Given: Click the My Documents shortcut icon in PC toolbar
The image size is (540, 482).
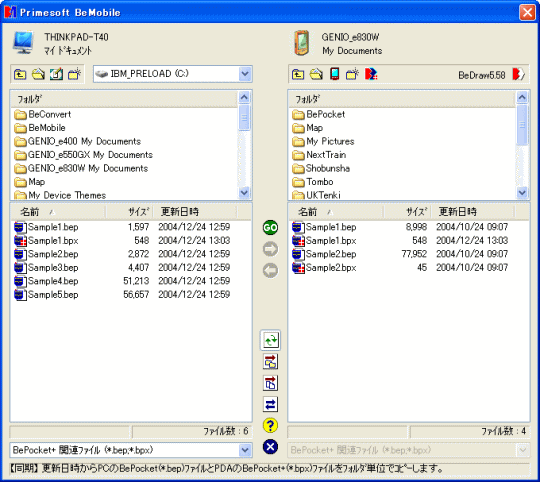Looking at the screenshot, I should coord(56,74).
